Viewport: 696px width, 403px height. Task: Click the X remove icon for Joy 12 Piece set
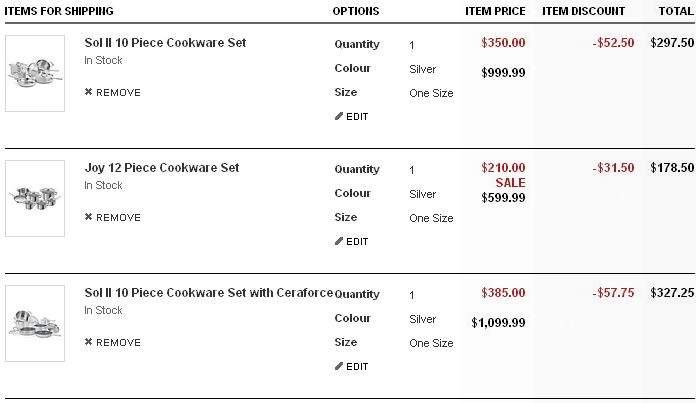click(89, 218)
